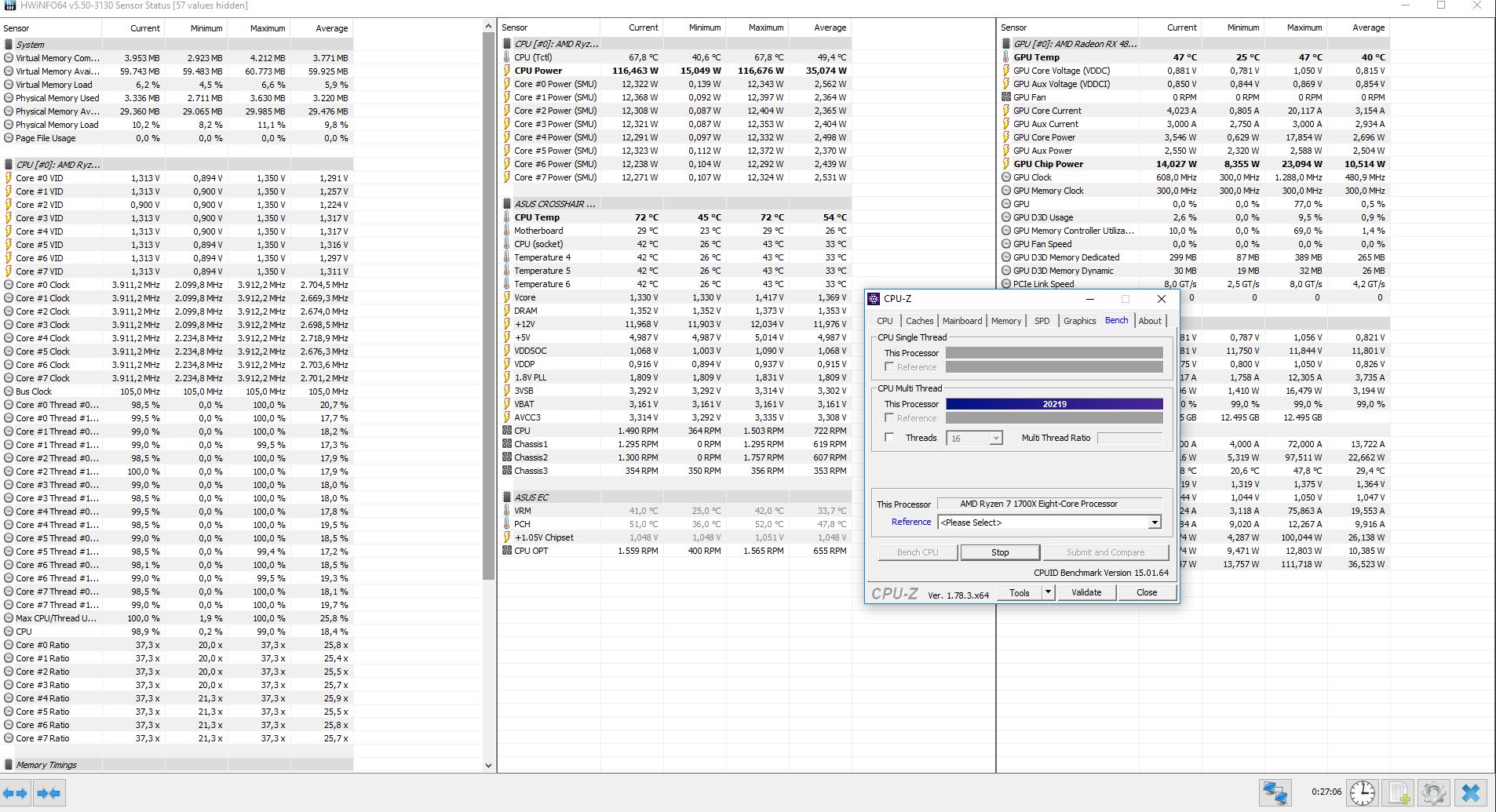Click the CPU-Z title bar logo icon

point(874,299)
